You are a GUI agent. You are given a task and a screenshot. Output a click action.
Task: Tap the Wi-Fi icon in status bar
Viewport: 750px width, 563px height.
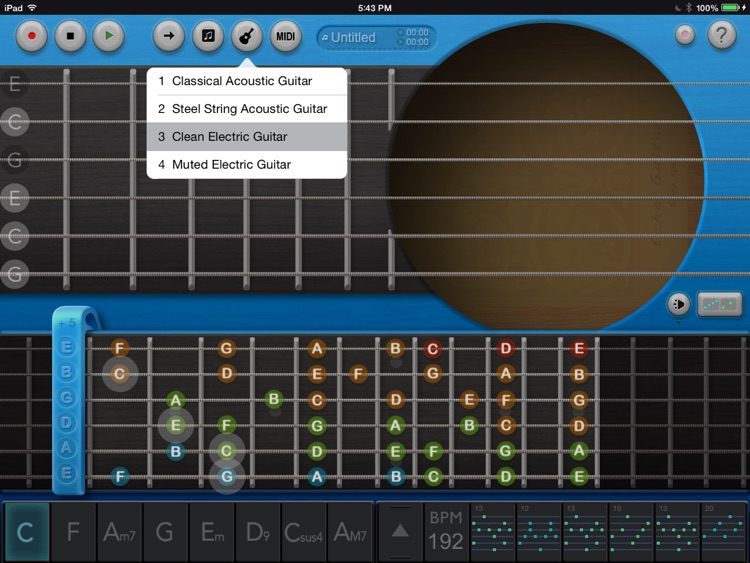pos(32,8)
